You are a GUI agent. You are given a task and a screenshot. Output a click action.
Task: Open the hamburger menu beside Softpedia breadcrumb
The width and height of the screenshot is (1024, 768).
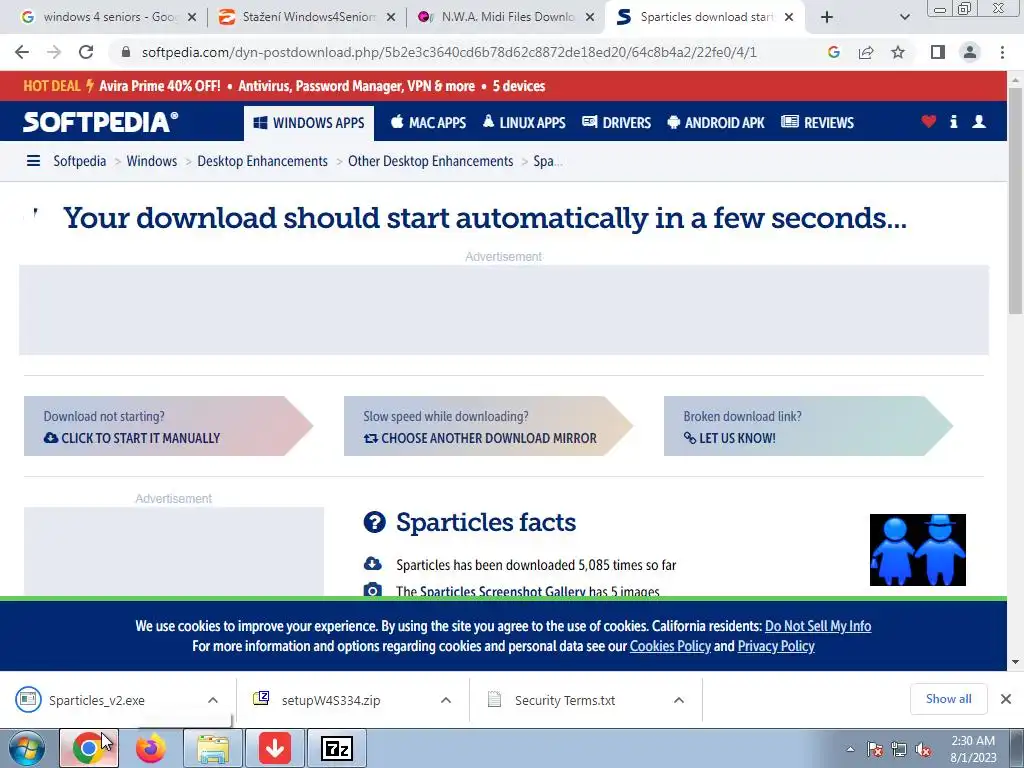[33, 161]
